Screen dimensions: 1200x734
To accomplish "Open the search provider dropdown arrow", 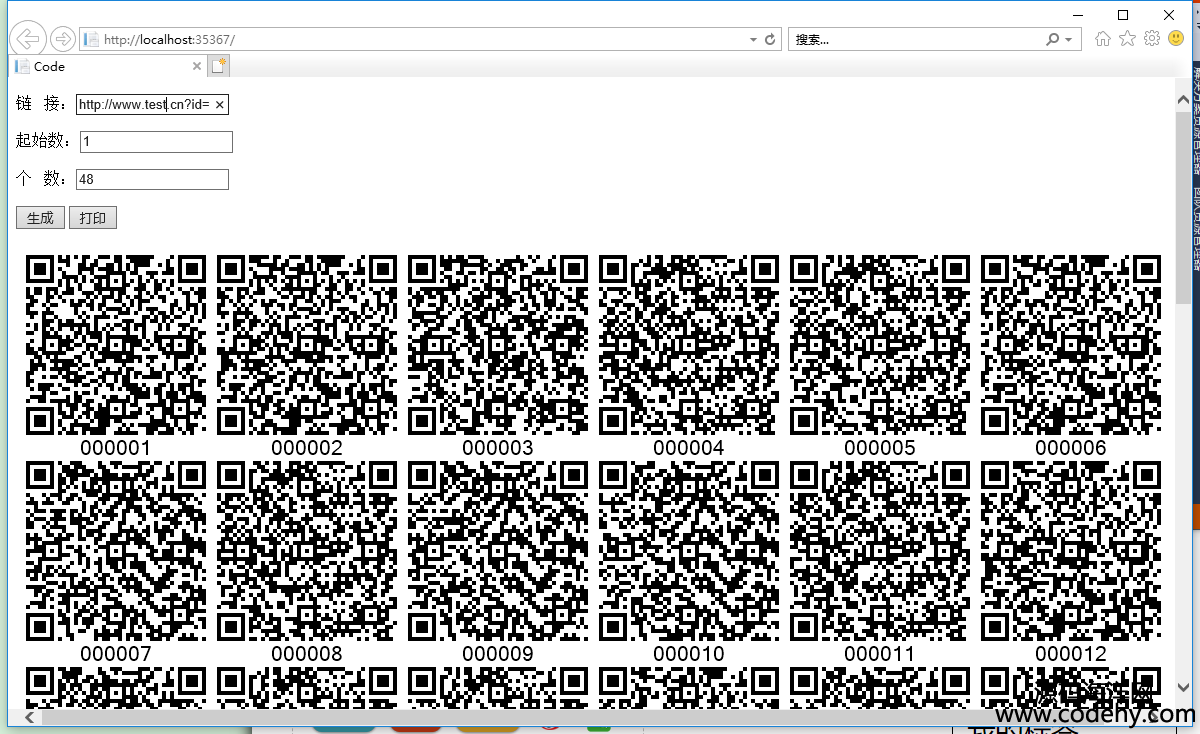I will click(x=1068, y=40).
